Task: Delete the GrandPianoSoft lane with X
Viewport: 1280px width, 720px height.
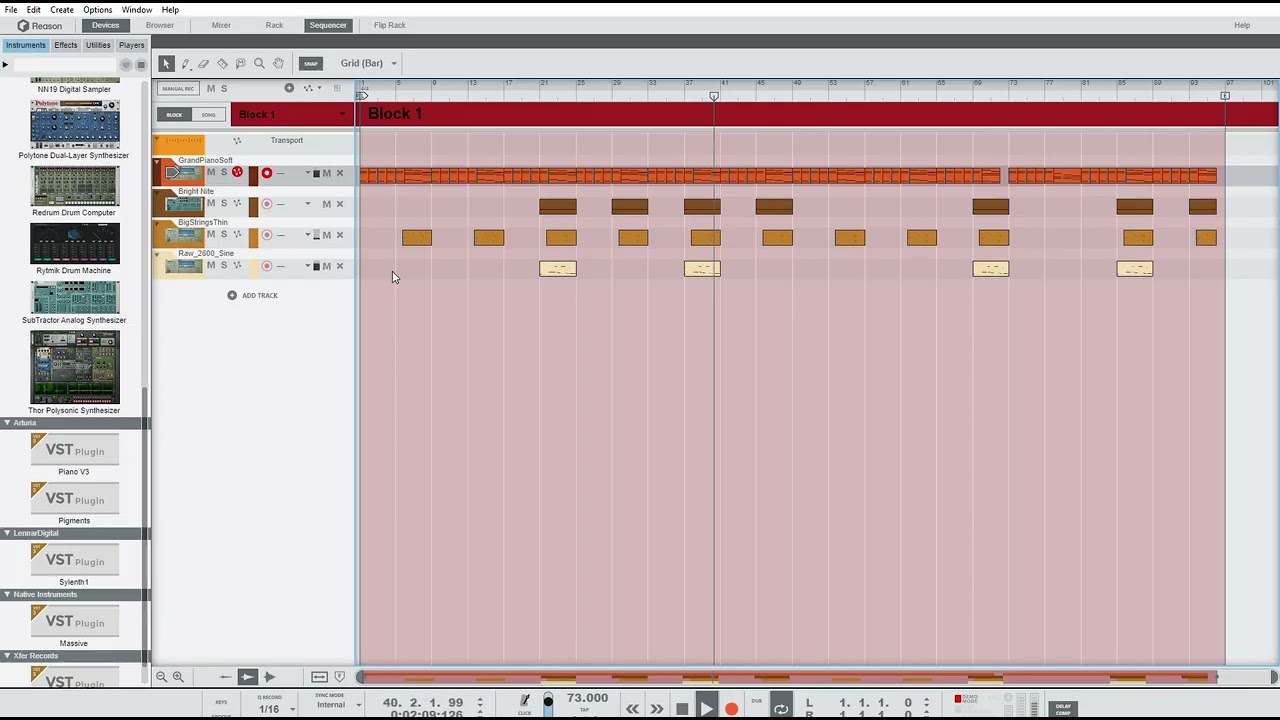Action: point(339,174)
